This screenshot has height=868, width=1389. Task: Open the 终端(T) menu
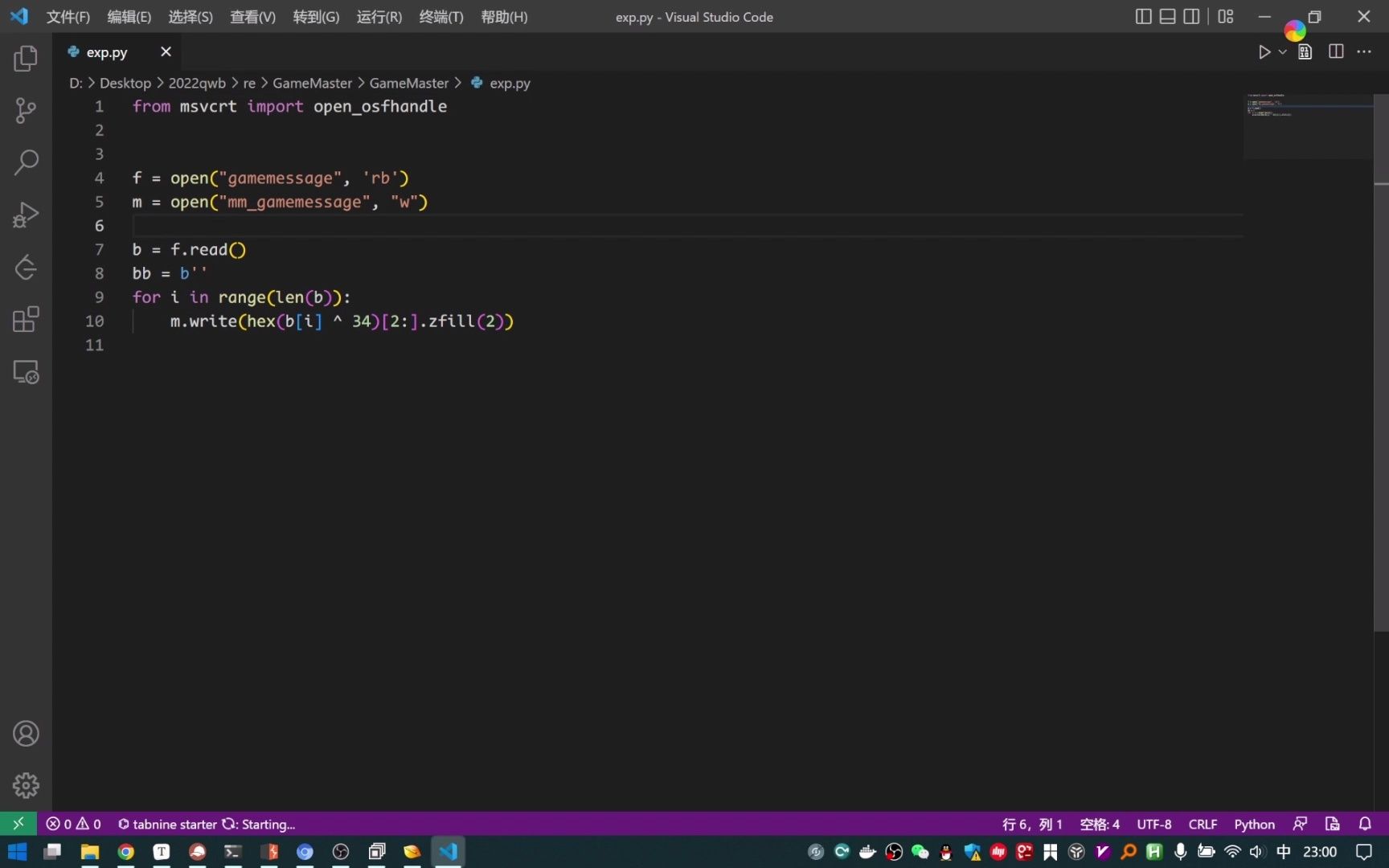click(441, 17)
